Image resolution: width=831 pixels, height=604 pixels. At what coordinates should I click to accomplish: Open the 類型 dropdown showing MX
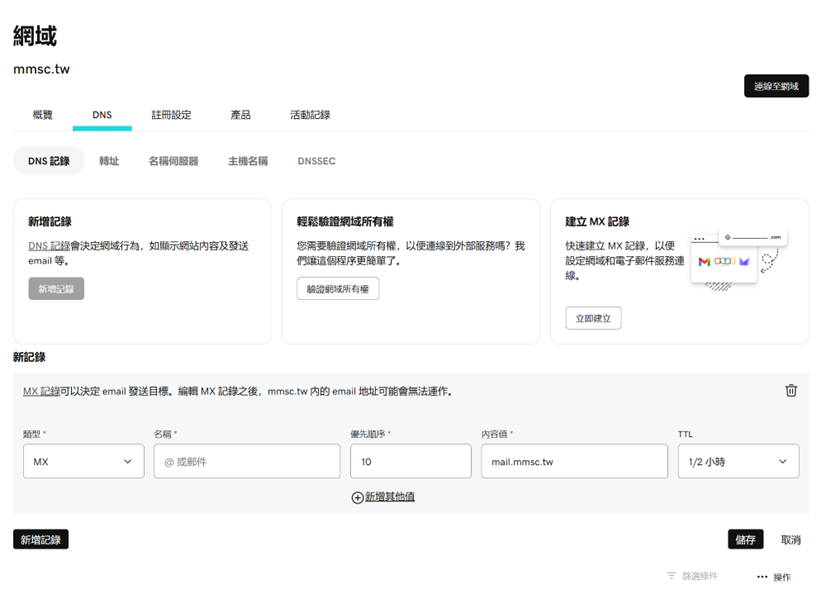click(x=83, y=461)
